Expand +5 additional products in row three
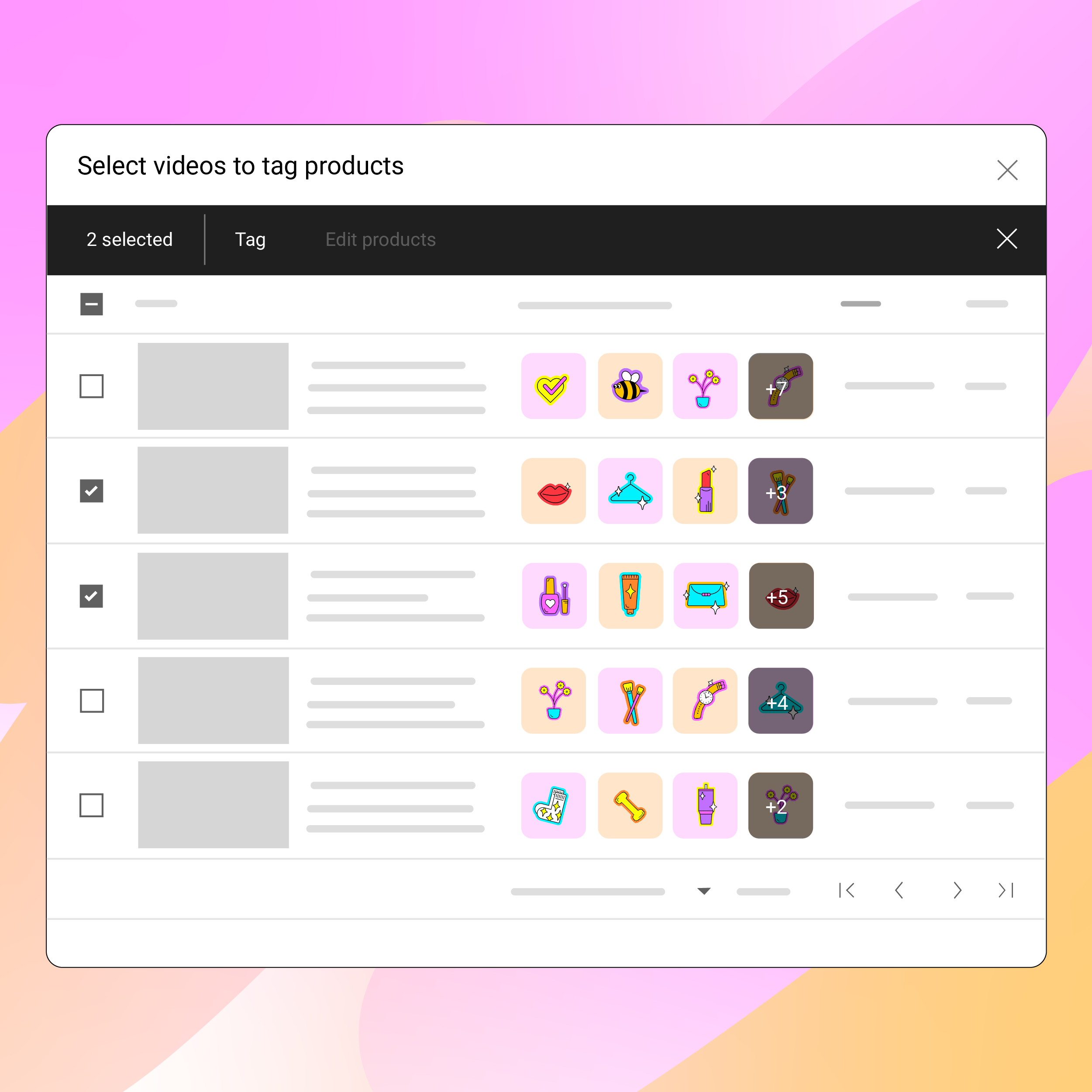The width and height of the screenshot is (1092, 1092). (781, 597)
